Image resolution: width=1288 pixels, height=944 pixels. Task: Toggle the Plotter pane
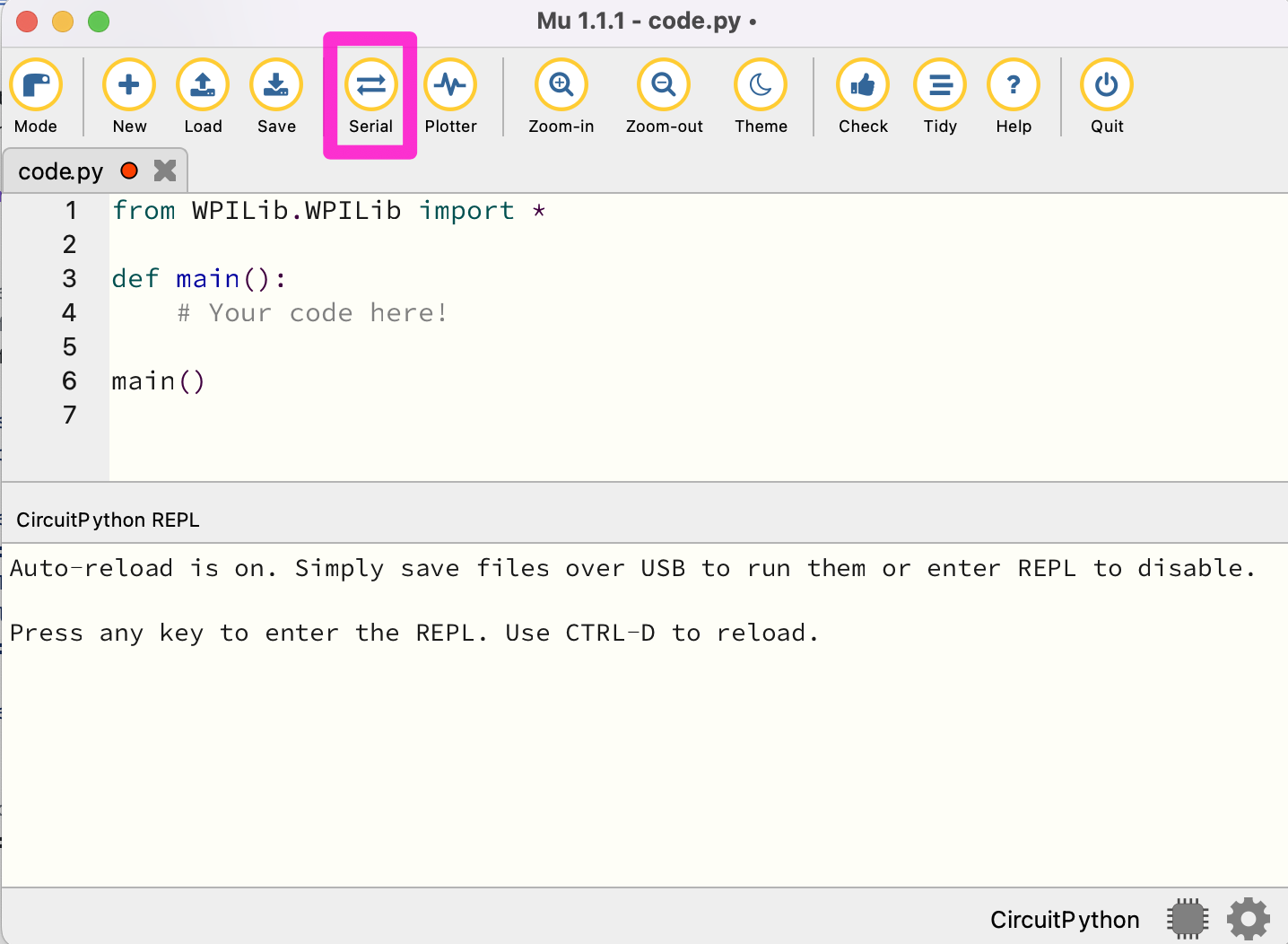click(x=450, y=96)
